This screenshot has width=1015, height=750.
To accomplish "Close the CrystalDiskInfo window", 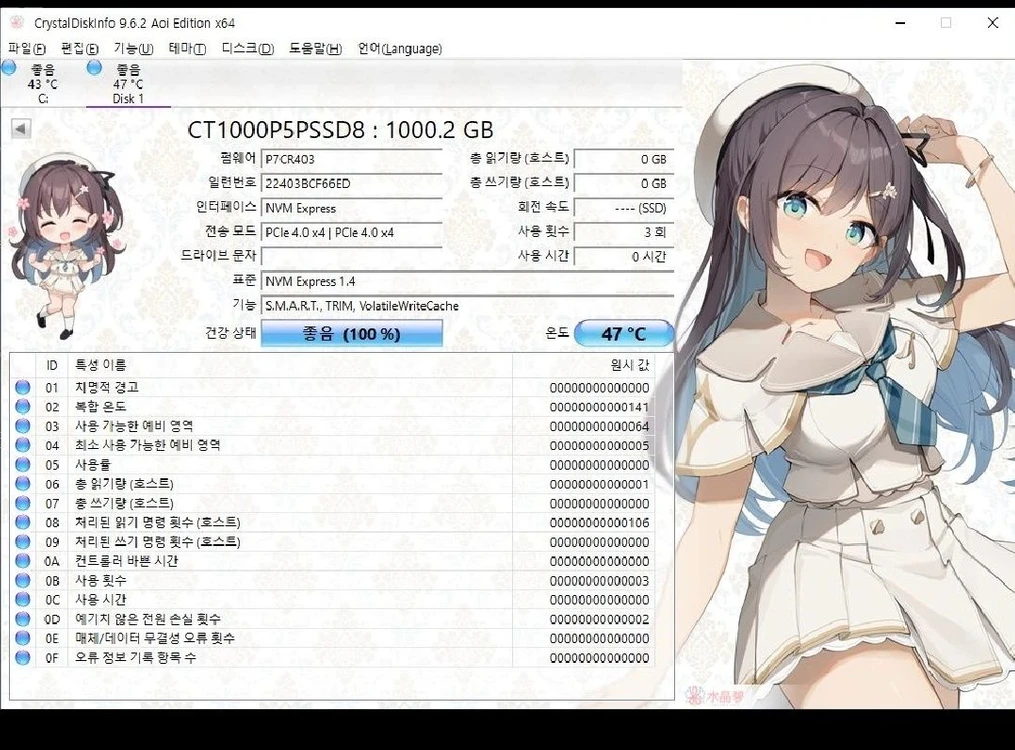I will [x=992, y=23].
